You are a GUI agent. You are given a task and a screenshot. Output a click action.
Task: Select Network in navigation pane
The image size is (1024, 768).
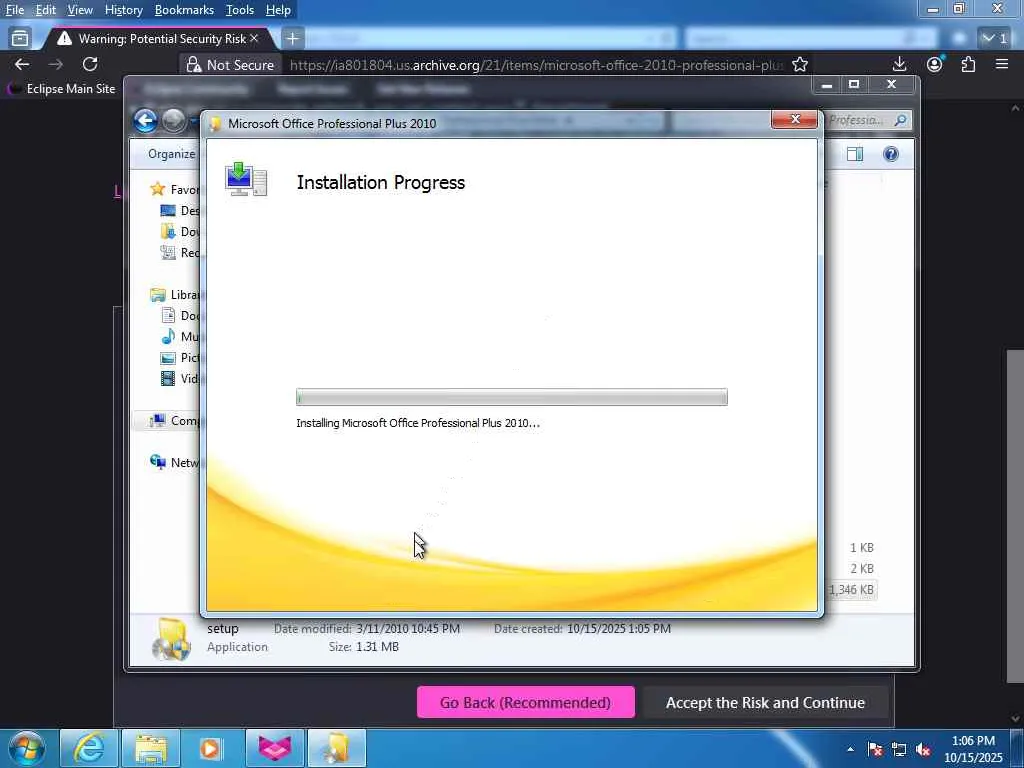coord(174,462)
